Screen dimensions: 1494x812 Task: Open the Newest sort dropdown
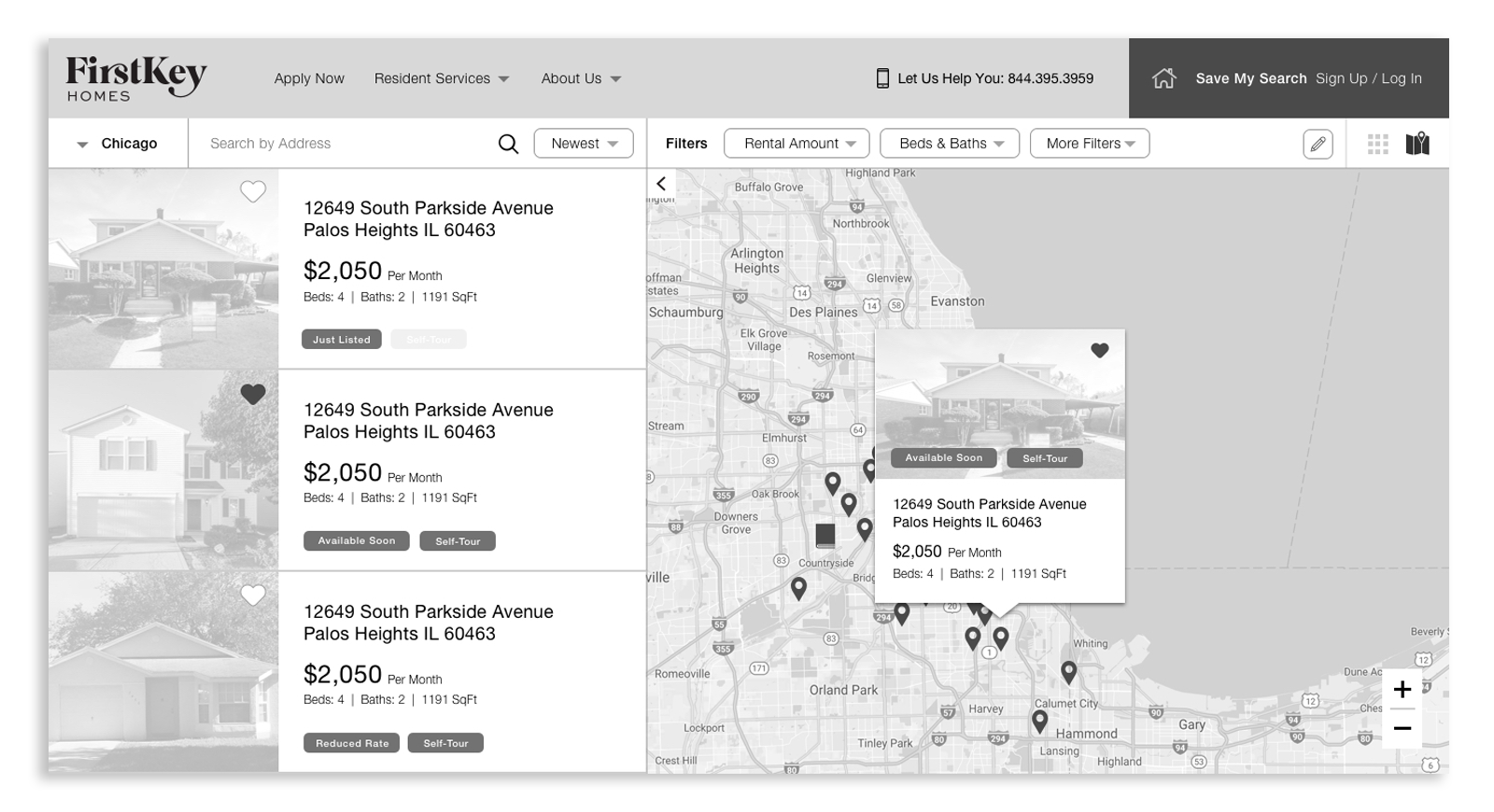coord(584,144)
